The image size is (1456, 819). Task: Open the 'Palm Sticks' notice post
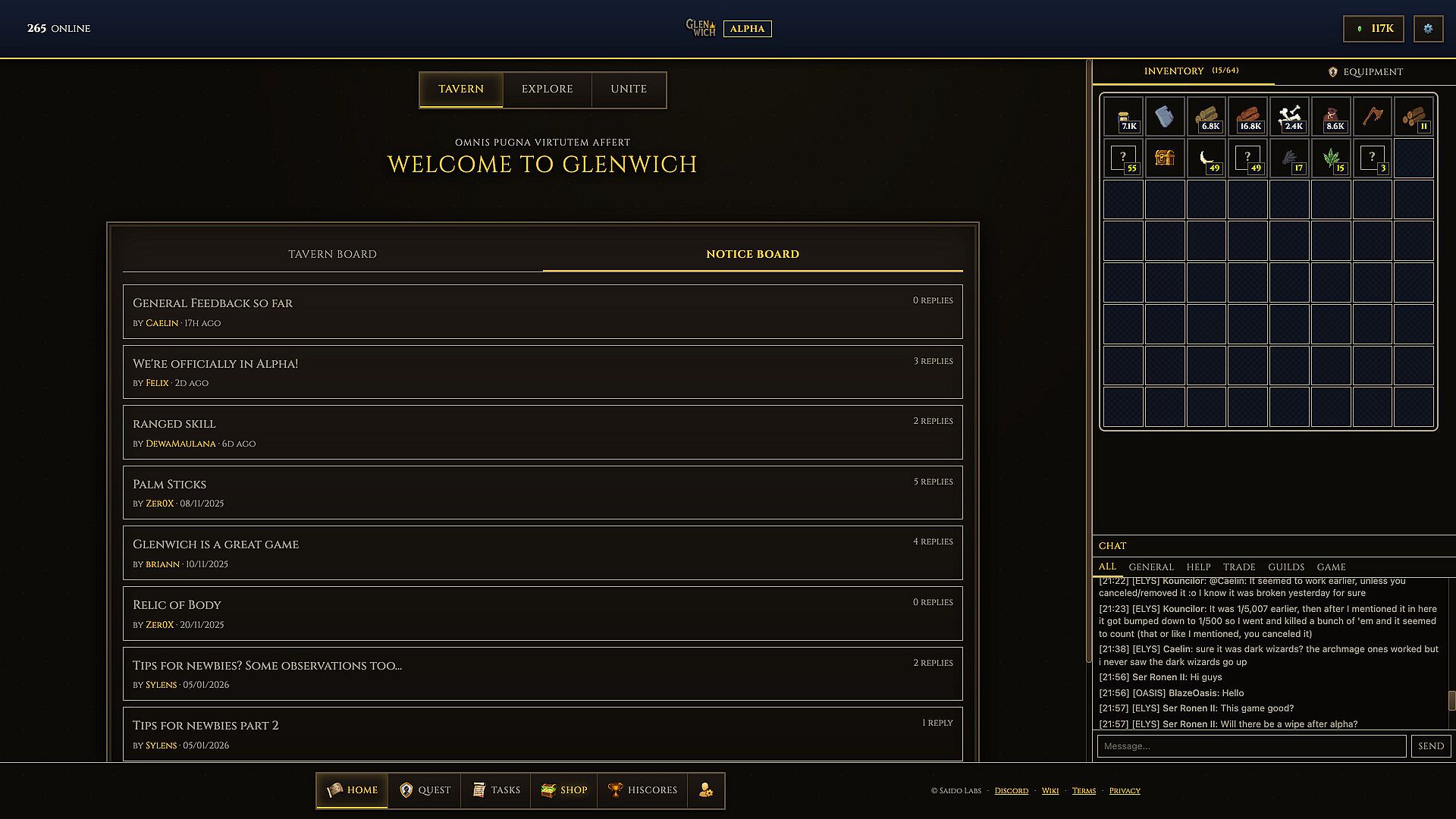click(x=542, y=493)
